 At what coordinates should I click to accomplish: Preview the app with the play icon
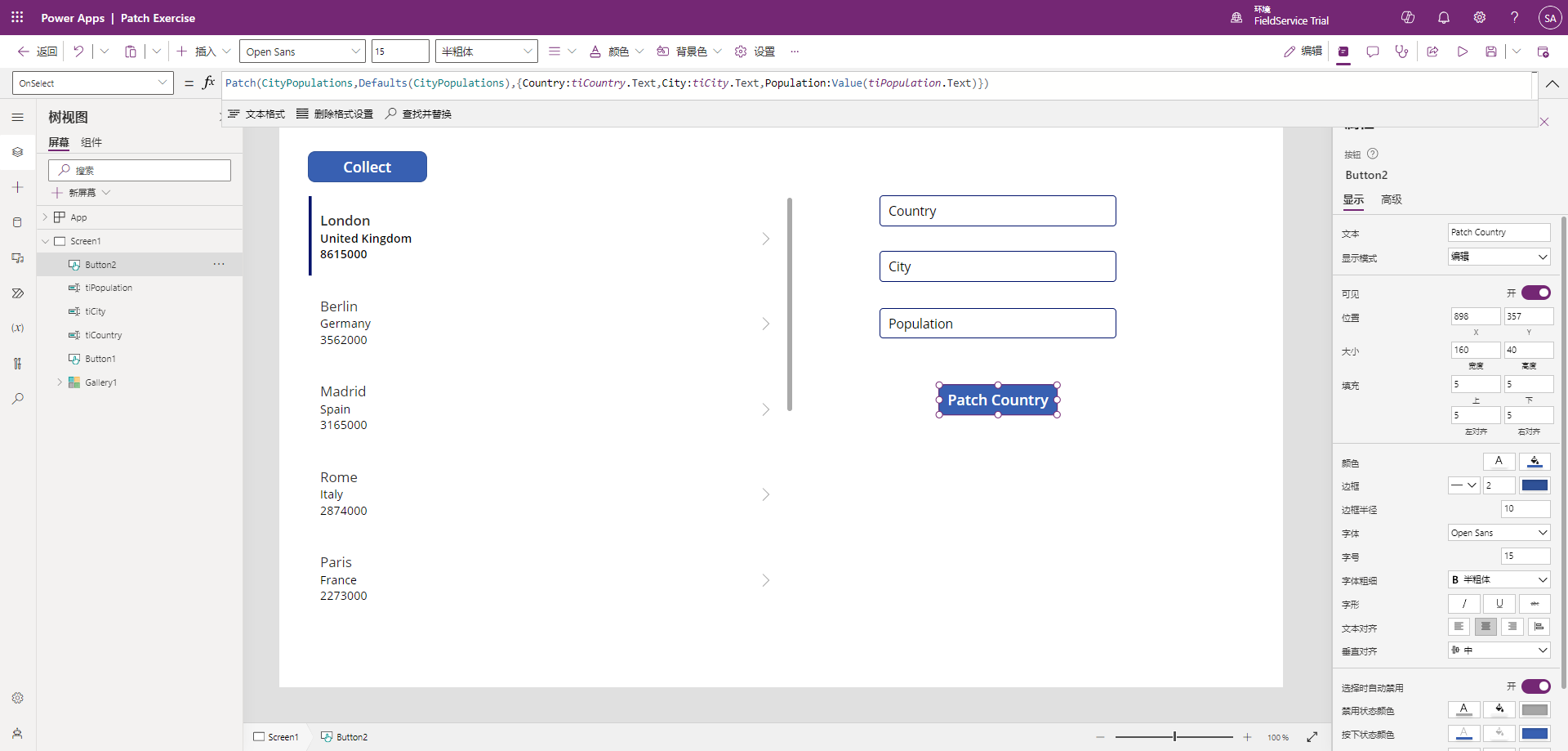coord(1463,51)
